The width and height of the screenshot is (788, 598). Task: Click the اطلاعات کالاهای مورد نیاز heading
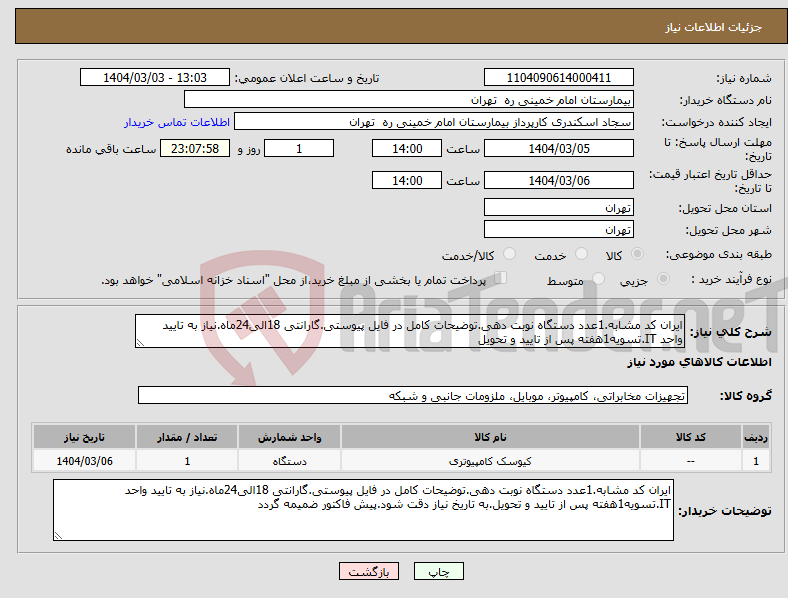click(x=699, y=362)
